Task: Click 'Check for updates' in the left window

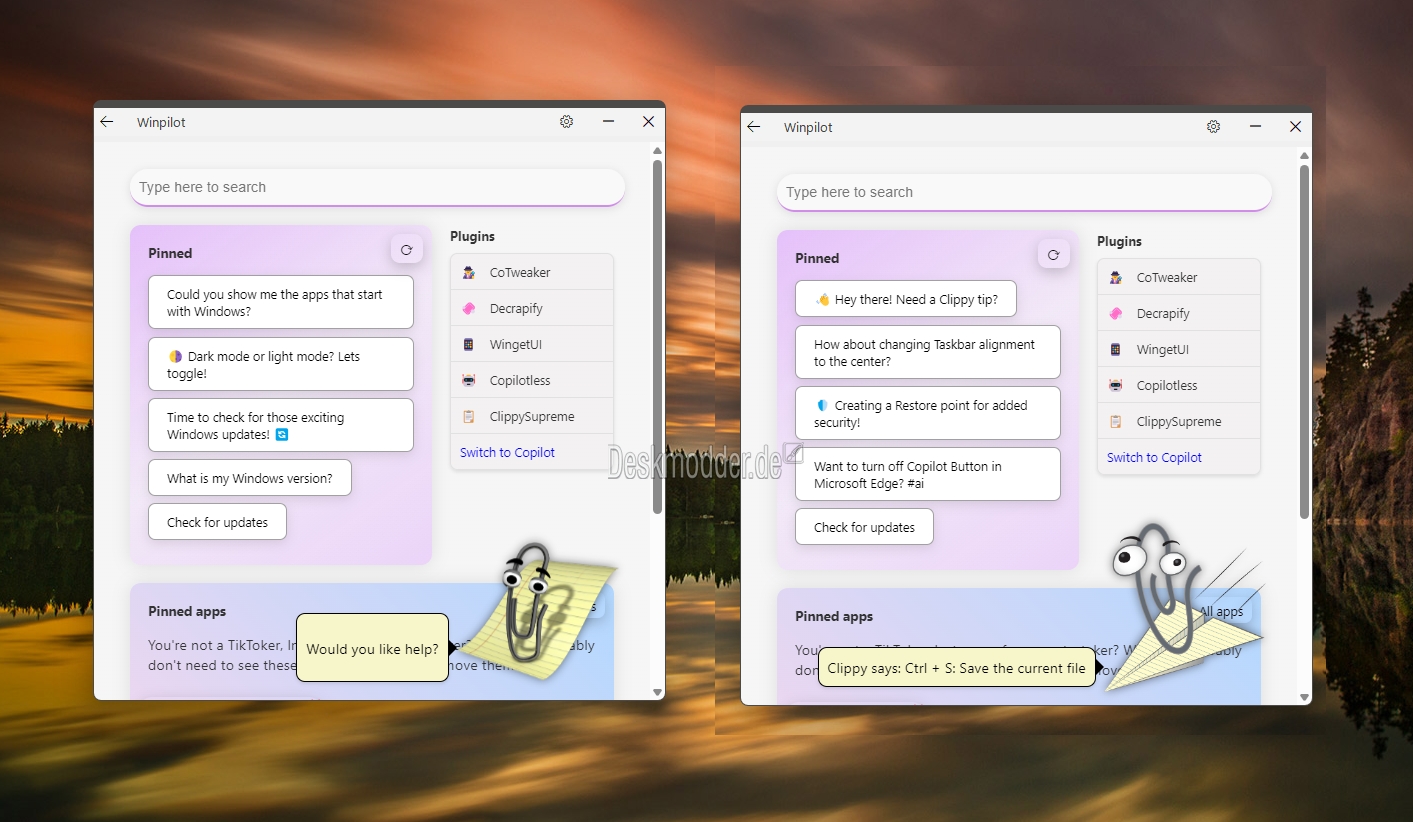Action: 218,522
